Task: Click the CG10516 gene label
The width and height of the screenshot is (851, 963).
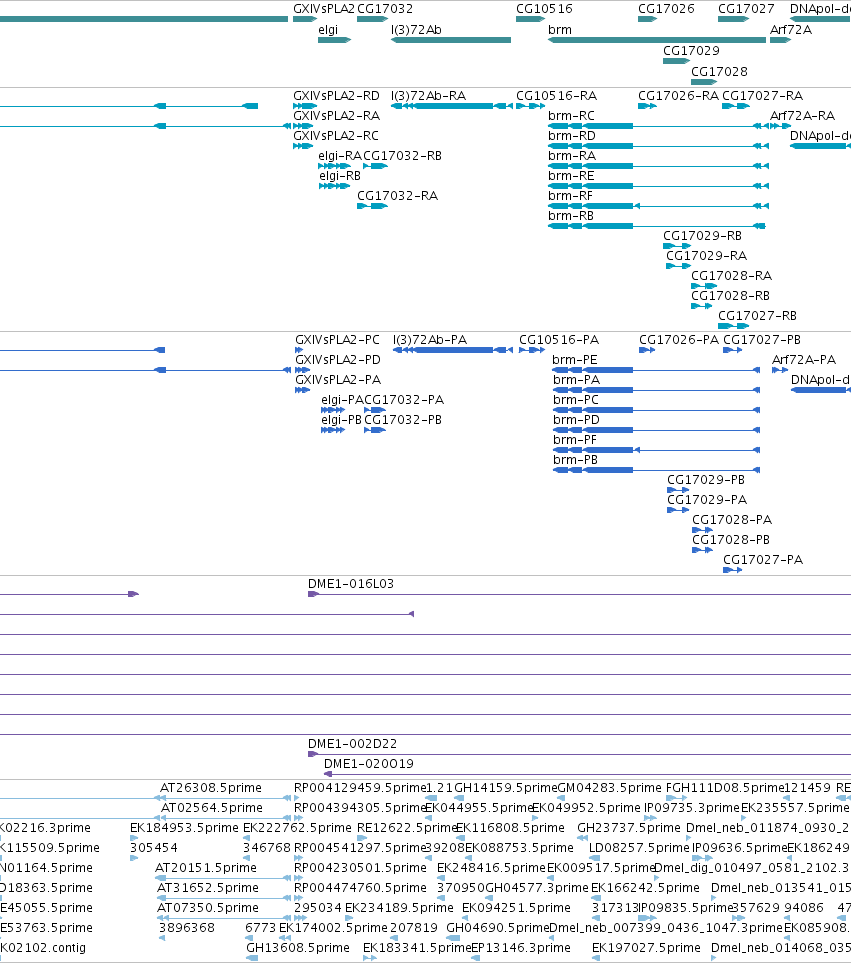Action: [544, 9]
